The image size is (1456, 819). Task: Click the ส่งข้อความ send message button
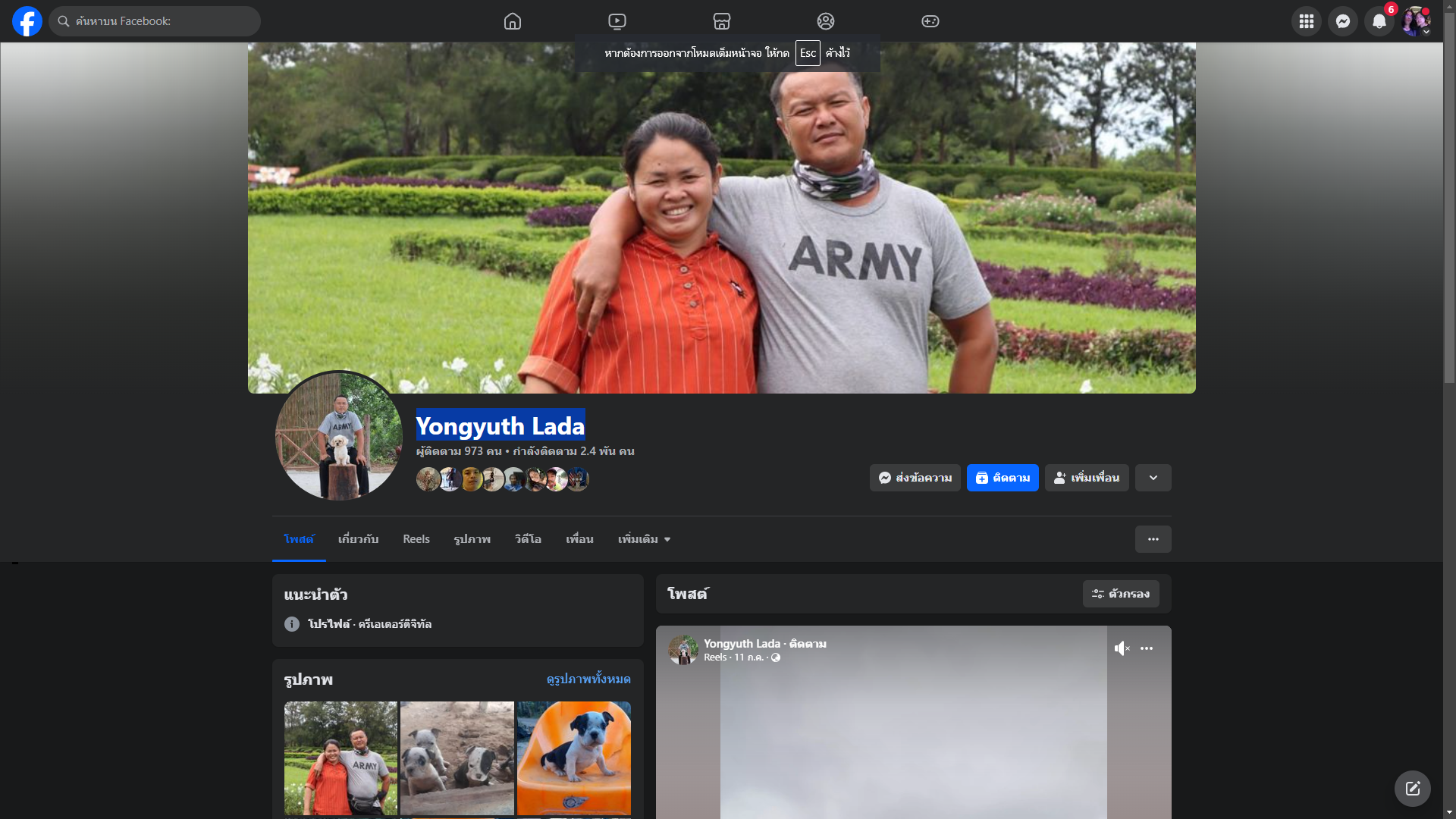(x=915, y=478)
